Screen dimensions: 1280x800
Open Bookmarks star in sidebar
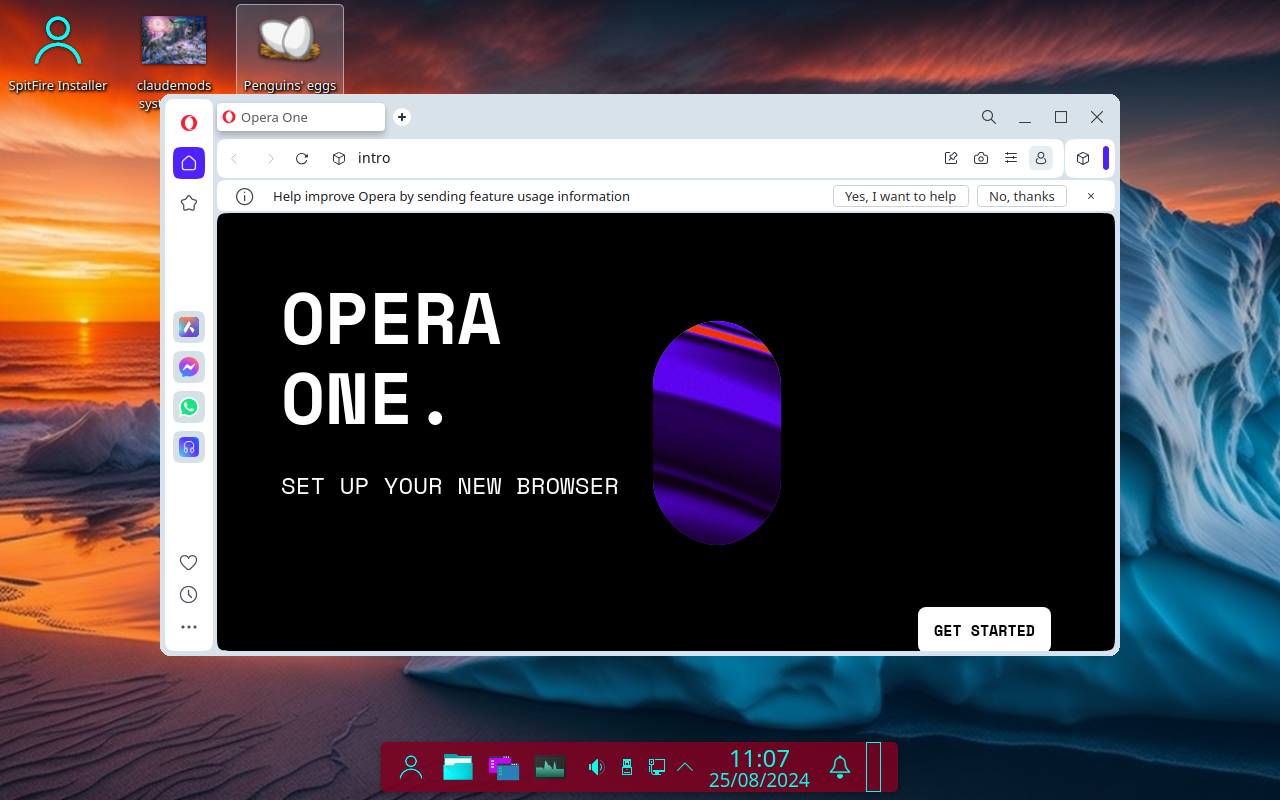[x=189, y=203]
